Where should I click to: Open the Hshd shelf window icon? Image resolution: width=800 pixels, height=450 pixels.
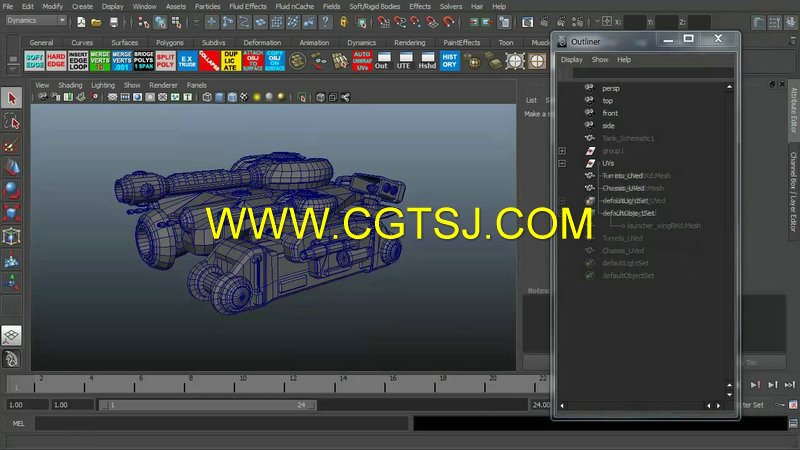(427, 61)
